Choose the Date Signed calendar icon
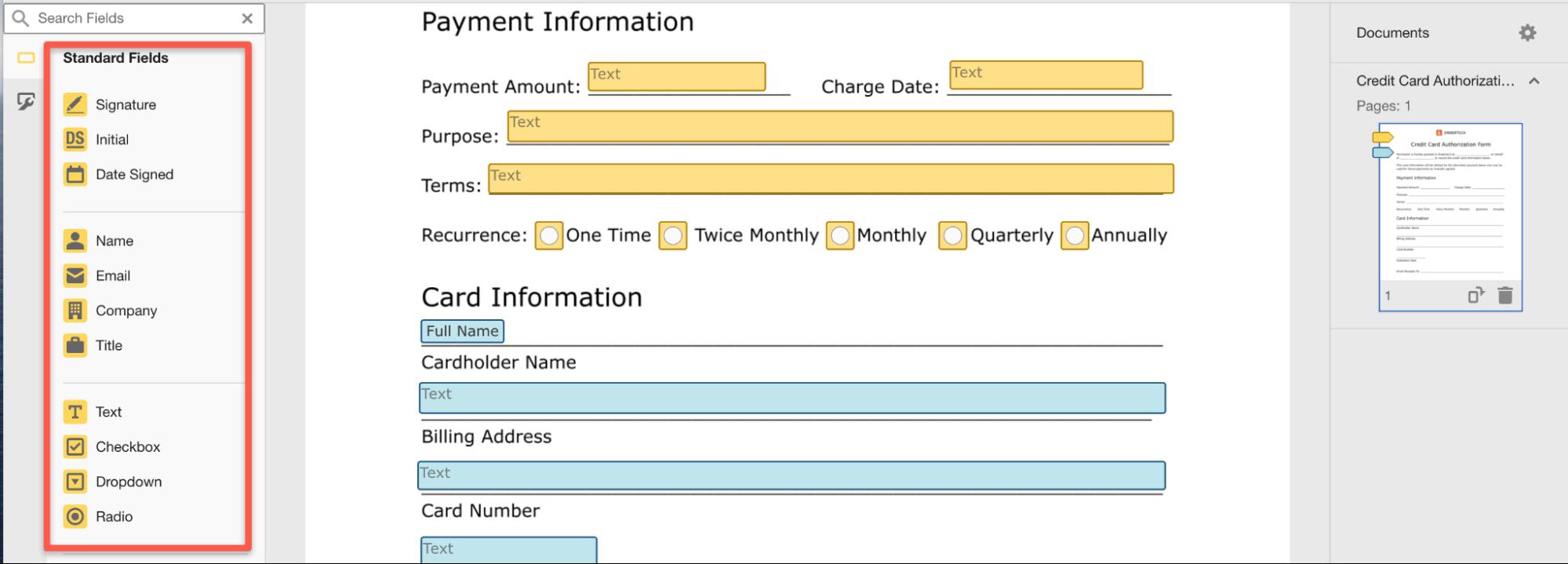This screenshot has width=1568, height=564. [75, 174]
